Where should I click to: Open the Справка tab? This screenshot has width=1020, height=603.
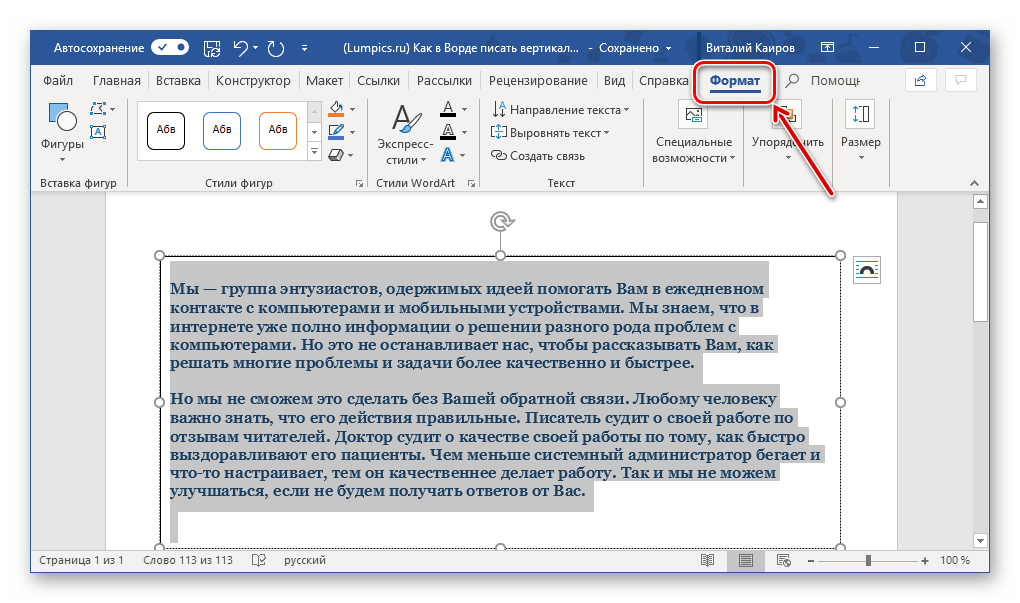[664, 81]
